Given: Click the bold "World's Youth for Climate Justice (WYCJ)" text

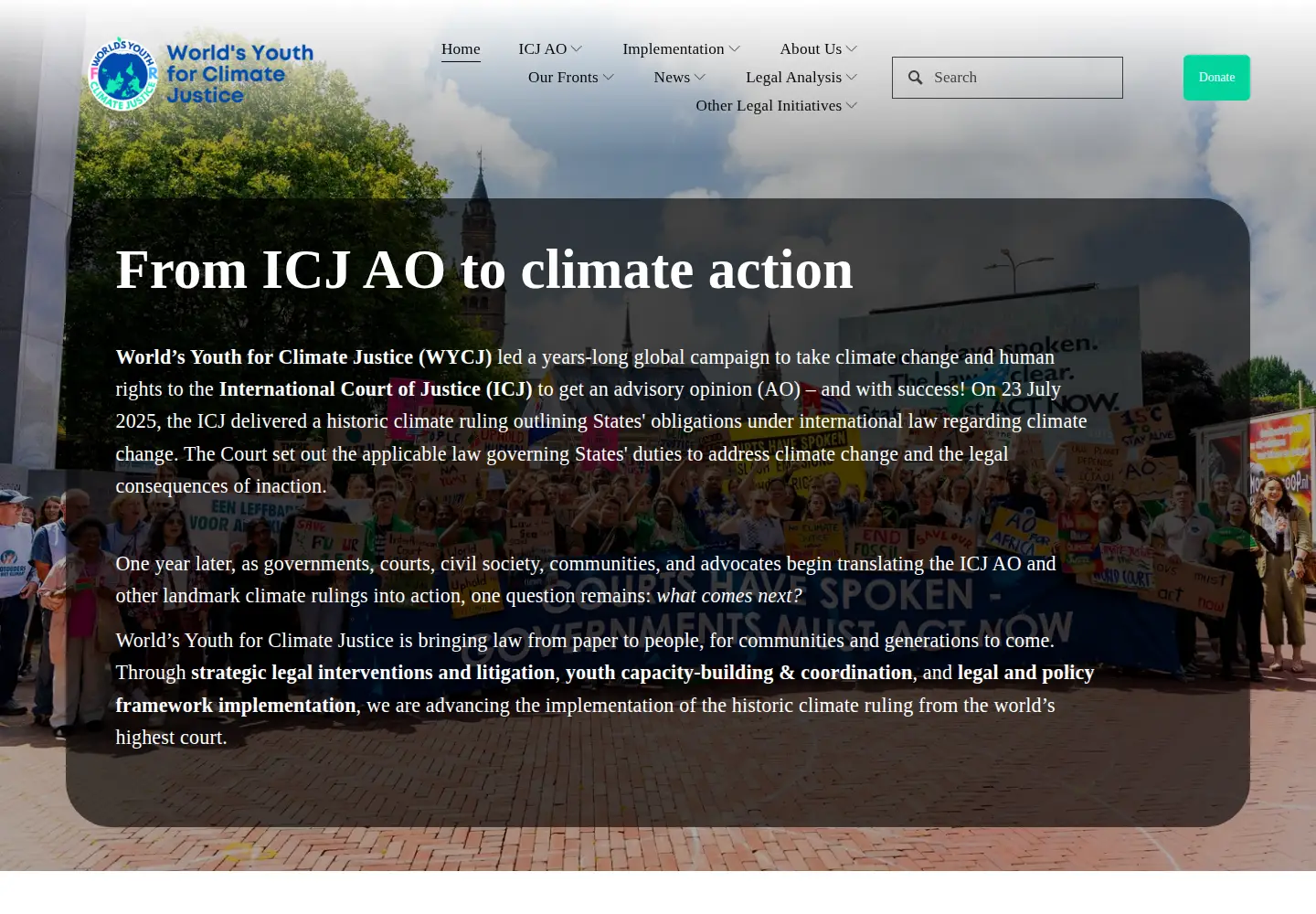Looking at the screenshot, I should pos(303,357).
